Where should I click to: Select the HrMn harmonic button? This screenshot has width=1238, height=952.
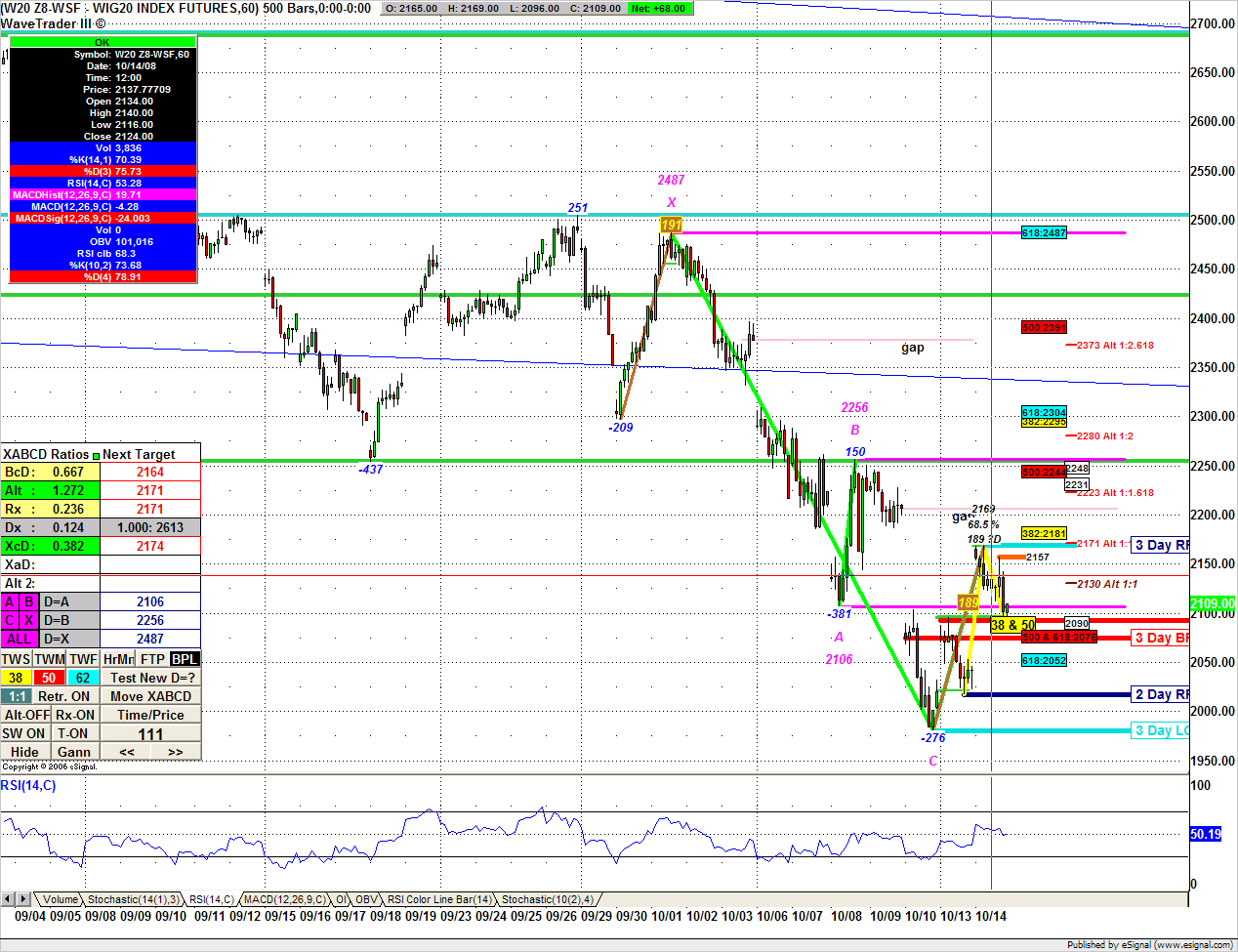[x=117, y=659]
